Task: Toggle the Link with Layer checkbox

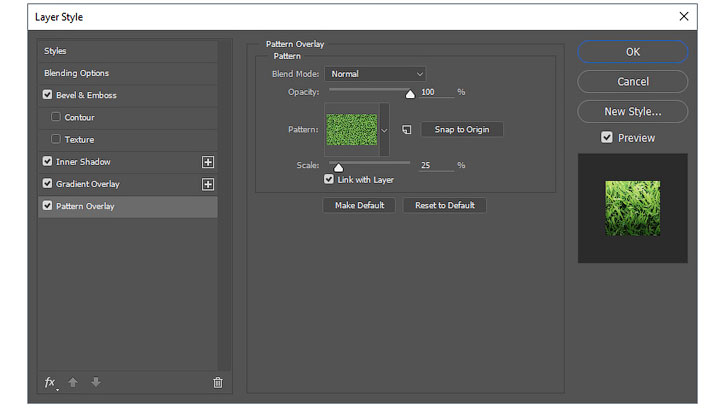Action: [329, 179]
